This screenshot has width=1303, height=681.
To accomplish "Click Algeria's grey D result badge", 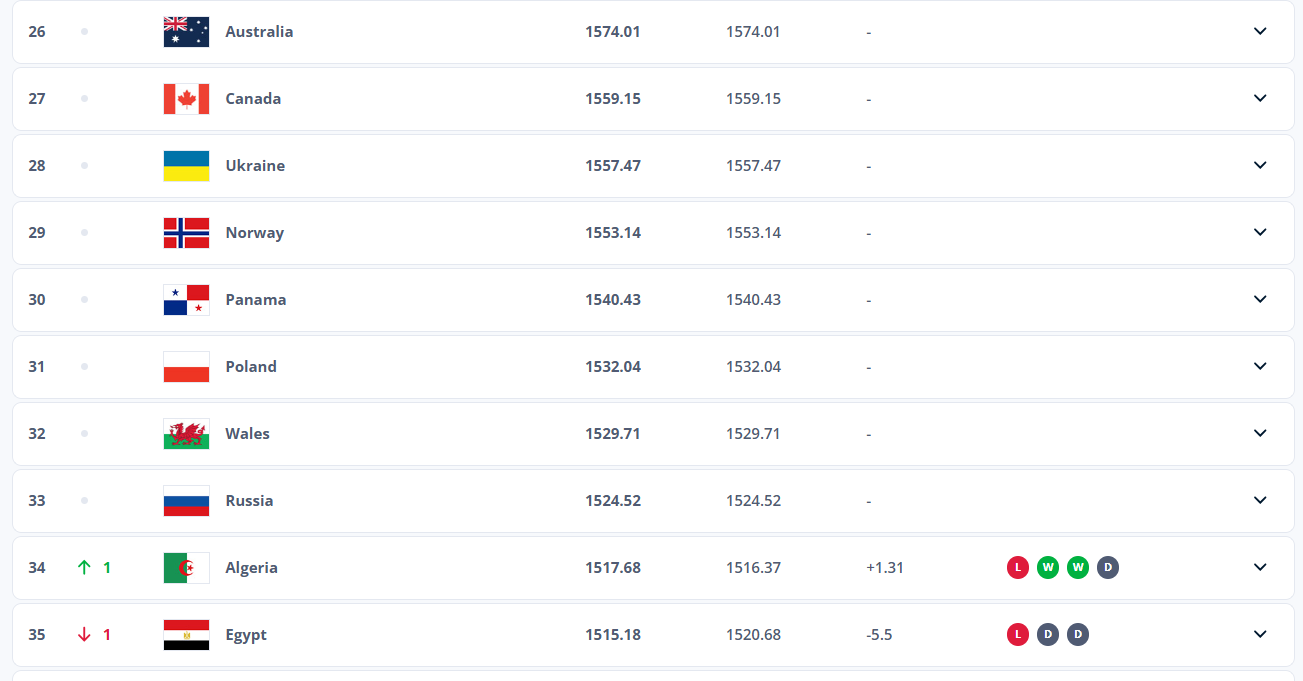I will [x=1108, y=568].
